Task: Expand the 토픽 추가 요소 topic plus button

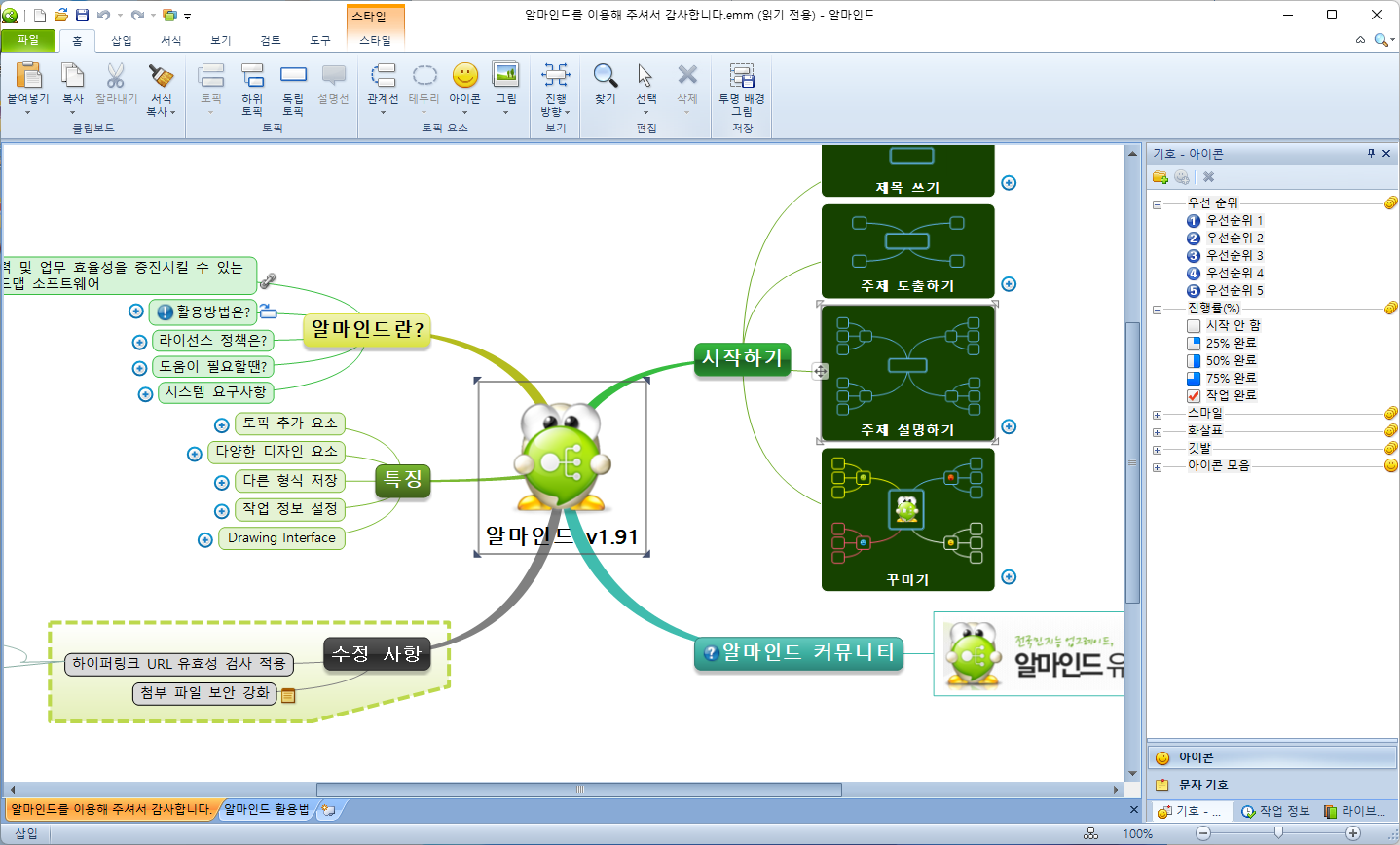Action: click(x=222, y=425)
